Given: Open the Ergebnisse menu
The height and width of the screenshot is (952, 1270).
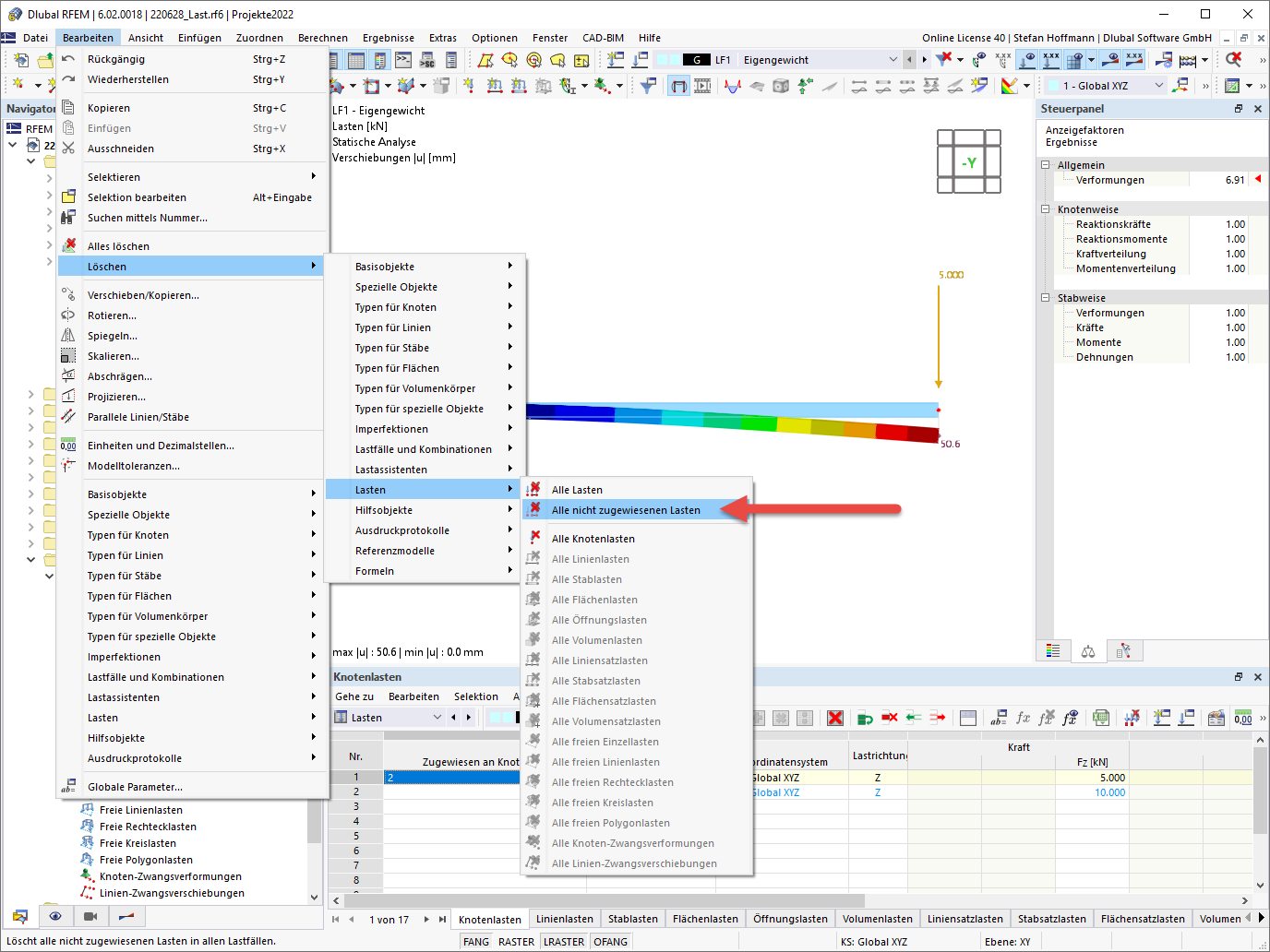Looking at the screenshot, I should [x=389, y=38].
